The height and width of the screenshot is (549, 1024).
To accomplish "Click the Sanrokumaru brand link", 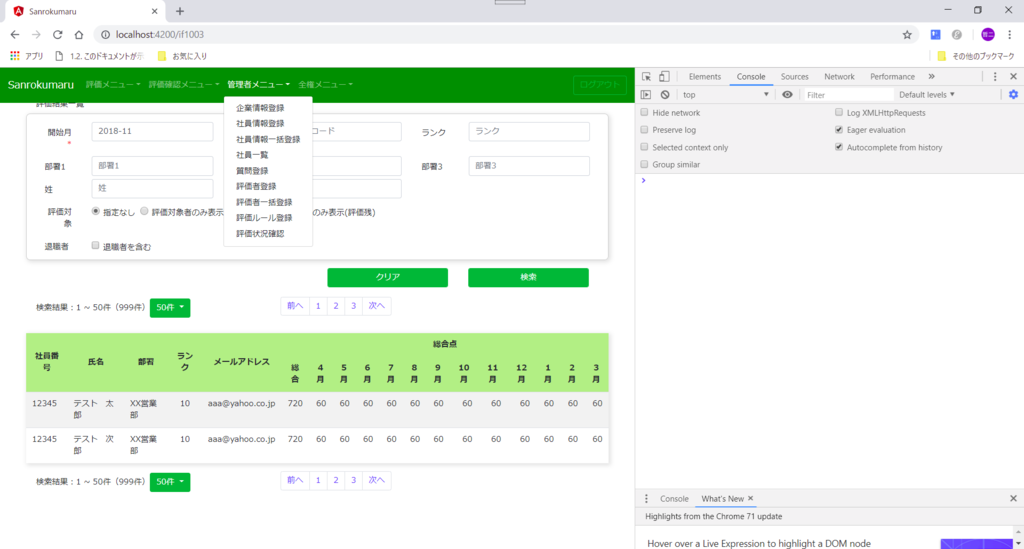I will click(40, 85).
